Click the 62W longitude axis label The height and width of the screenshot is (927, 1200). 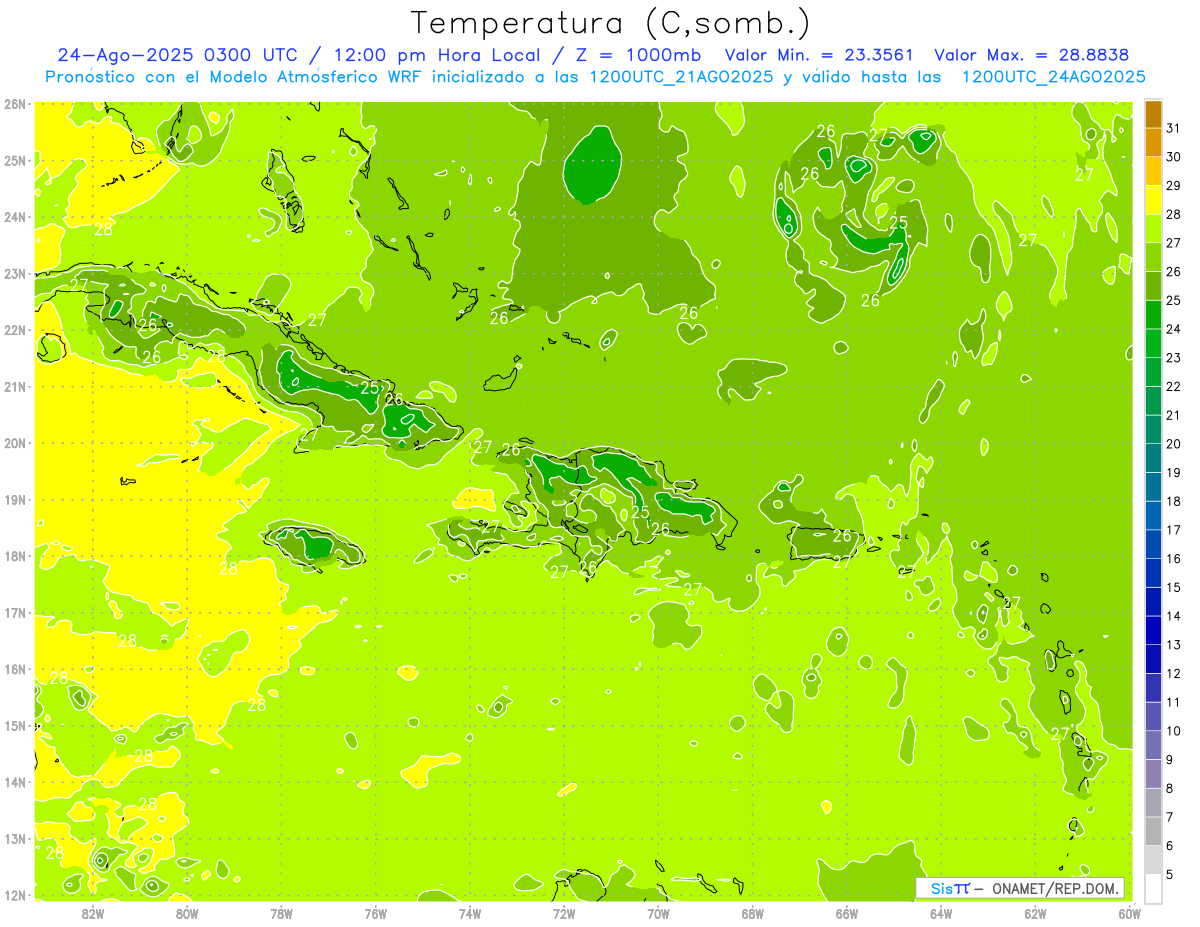pyautogui.click(x=1035, y=912)
